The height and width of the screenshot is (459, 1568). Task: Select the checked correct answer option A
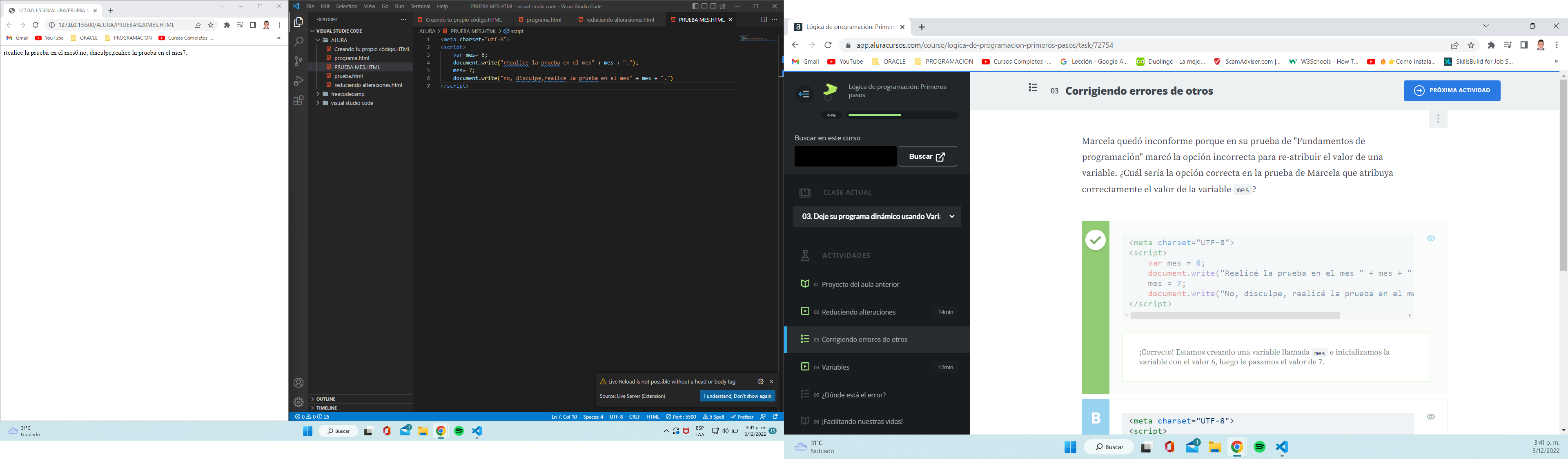coord(1096,240)
